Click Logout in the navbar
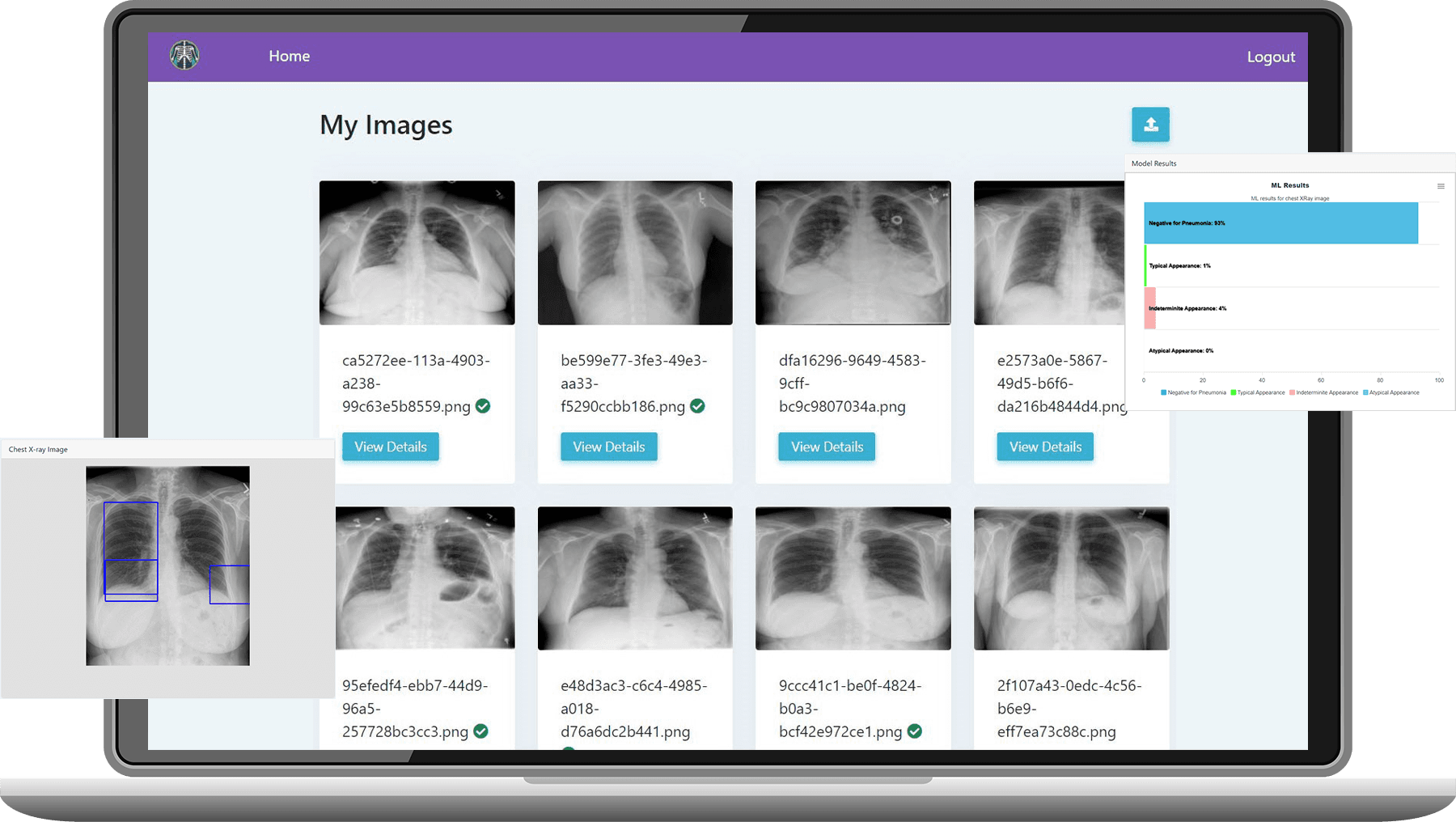 point(1270,57)
